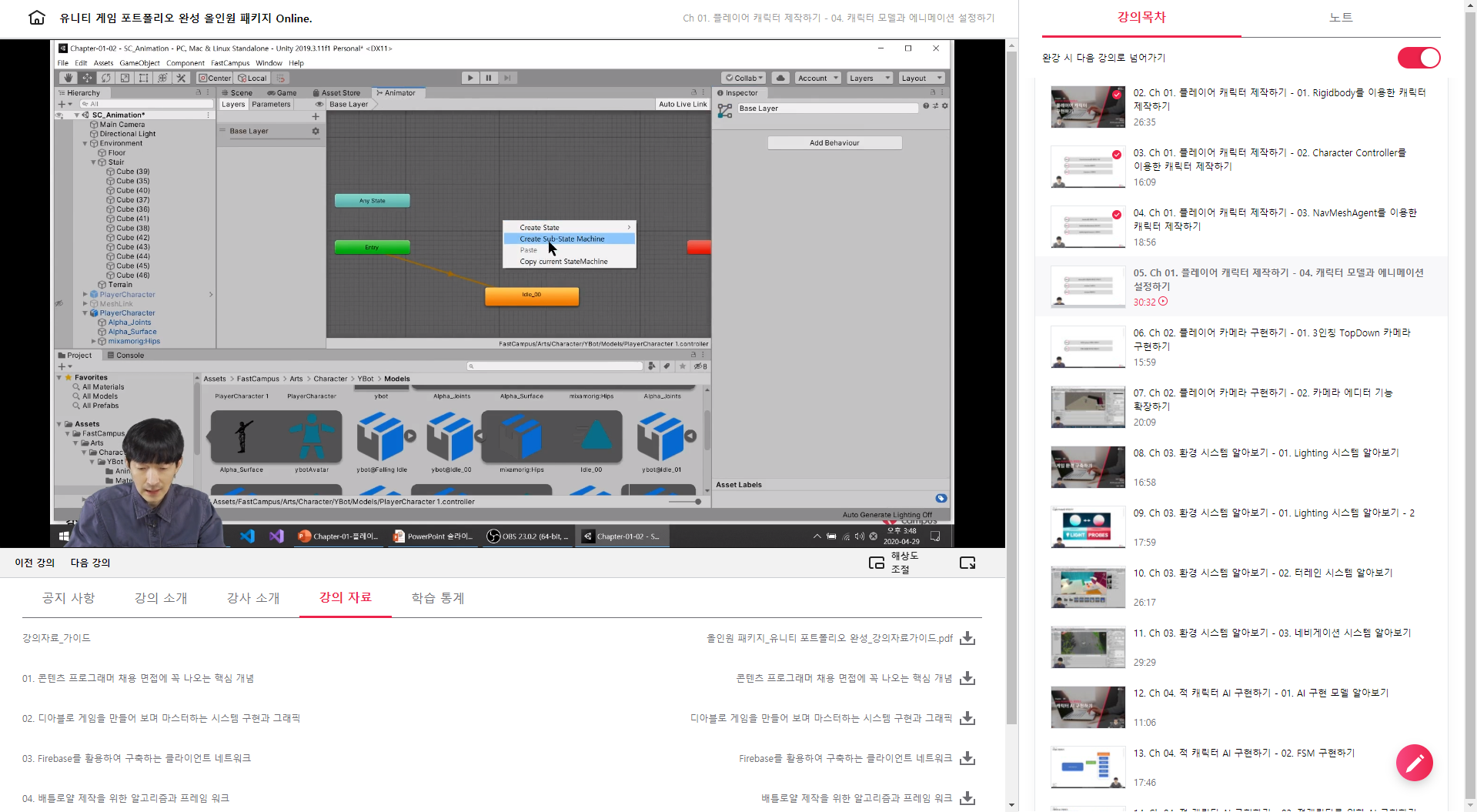Click the Unity Play button

point(469,78)
